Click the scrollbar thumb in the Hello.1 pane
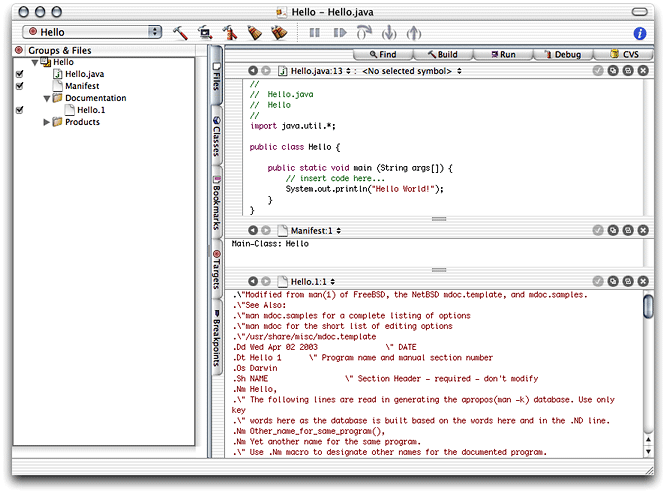667x492 pixels. (648, 306)
